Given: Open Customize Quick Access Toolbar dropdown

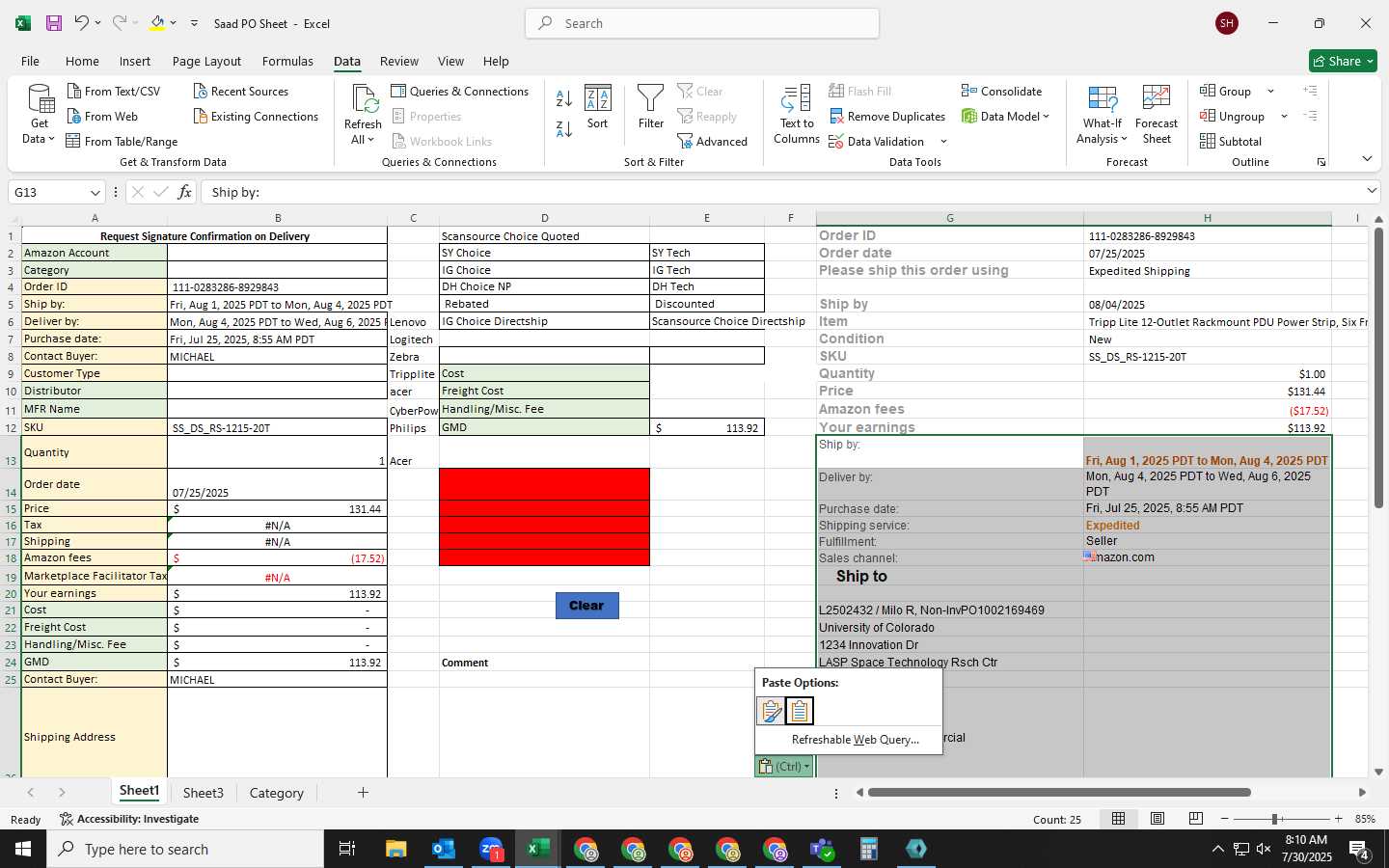Looking at the screenshot, I should [x=194, y=23].
